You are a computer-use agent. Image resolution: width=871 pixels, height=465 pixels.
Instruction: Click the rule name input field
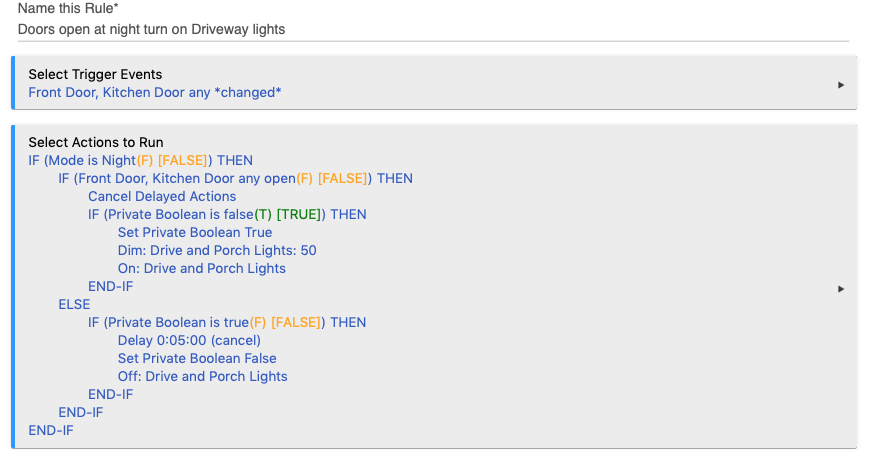pyautogui.click(x=433, y=29)
